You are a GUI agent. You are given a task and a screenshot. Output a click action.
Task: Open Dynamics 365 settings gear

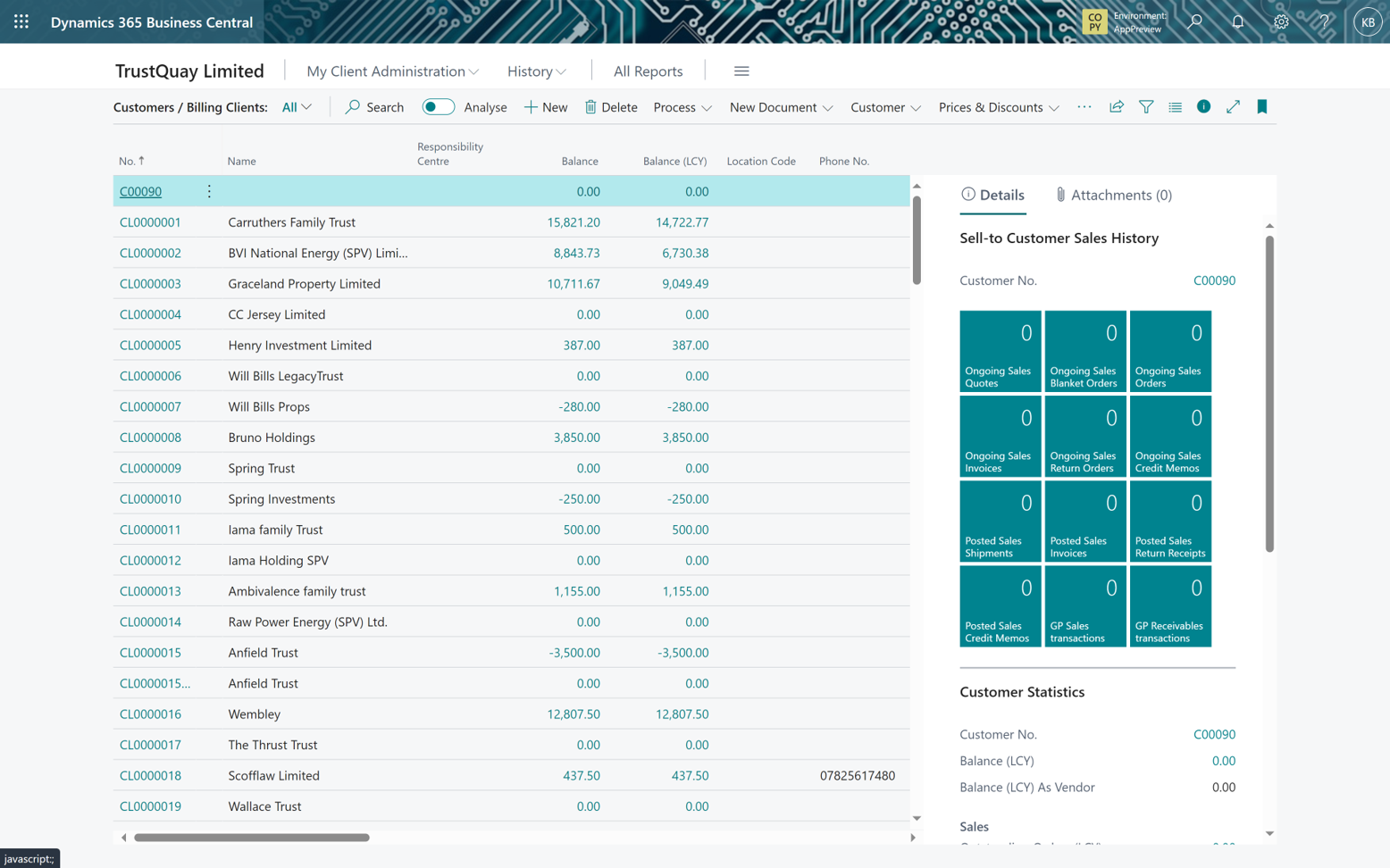[x=1280, y=21]
